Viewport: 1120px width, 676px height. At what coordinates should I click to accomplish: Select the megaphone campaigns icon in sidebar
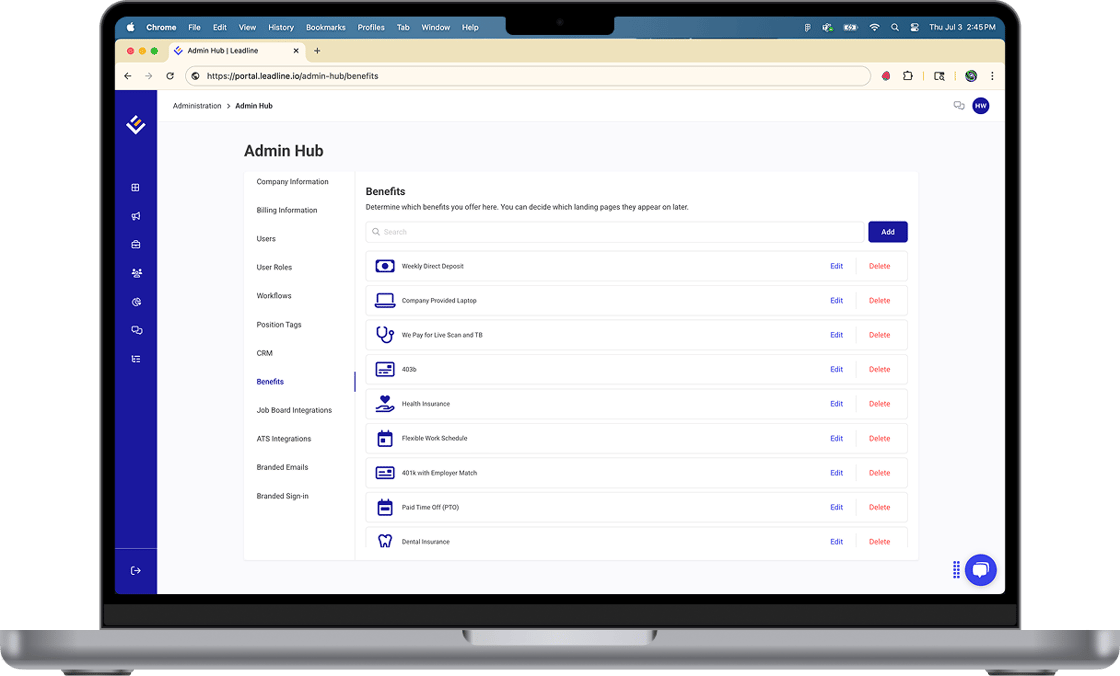135,215
